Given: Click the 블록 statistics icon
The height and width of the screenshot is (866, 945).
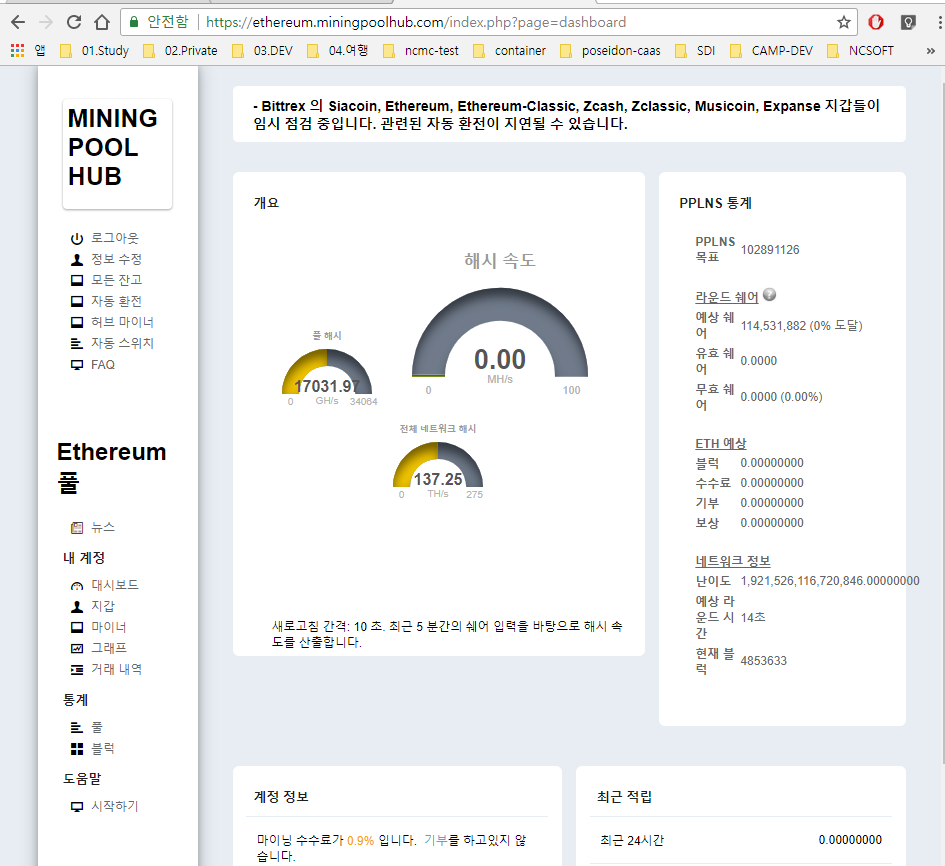Looking at the screenshot, I should (x=77, y=747).
